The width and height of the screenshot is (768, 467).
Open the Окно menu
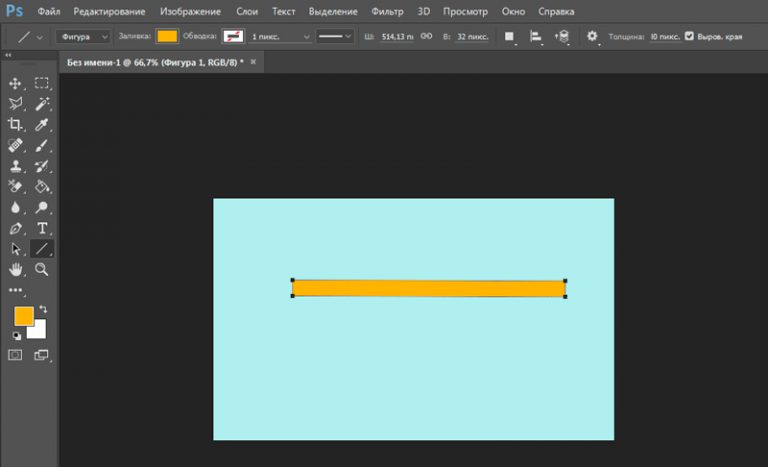click(513, 11)
